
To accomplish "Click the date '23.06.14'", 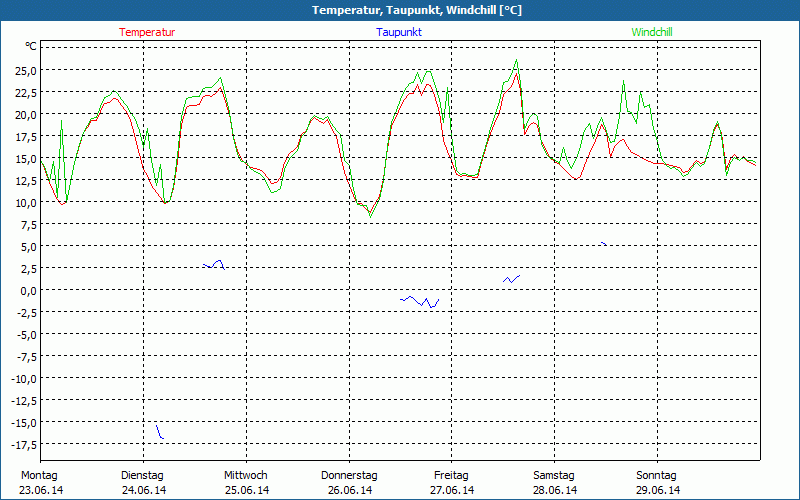I will point(41,490).
